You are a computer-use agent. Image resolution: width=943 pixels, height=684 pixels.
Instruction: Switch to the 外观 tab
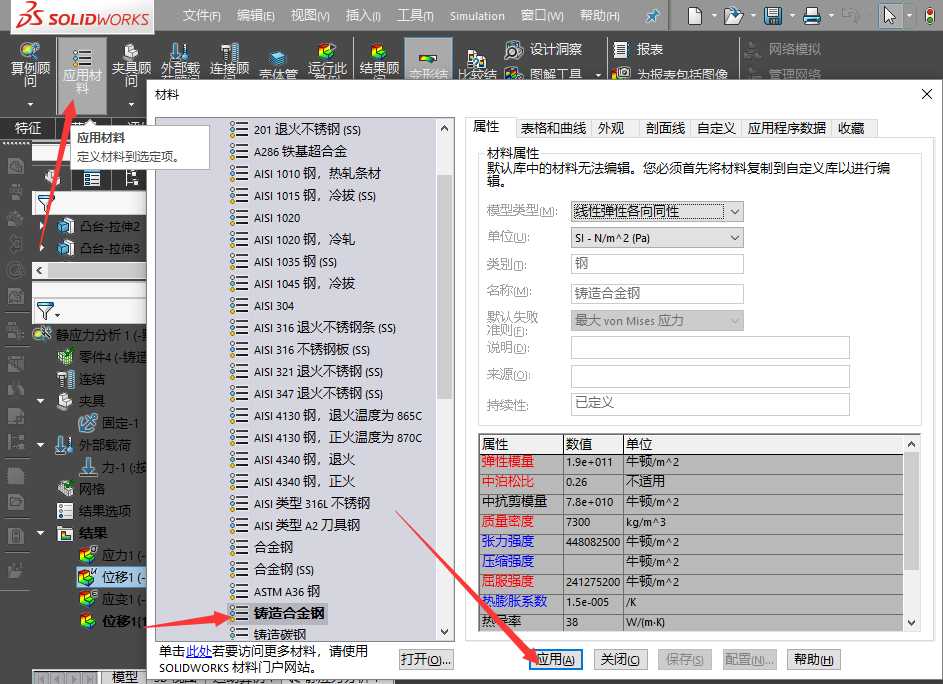pyautogui.click(x=611, y=128)
